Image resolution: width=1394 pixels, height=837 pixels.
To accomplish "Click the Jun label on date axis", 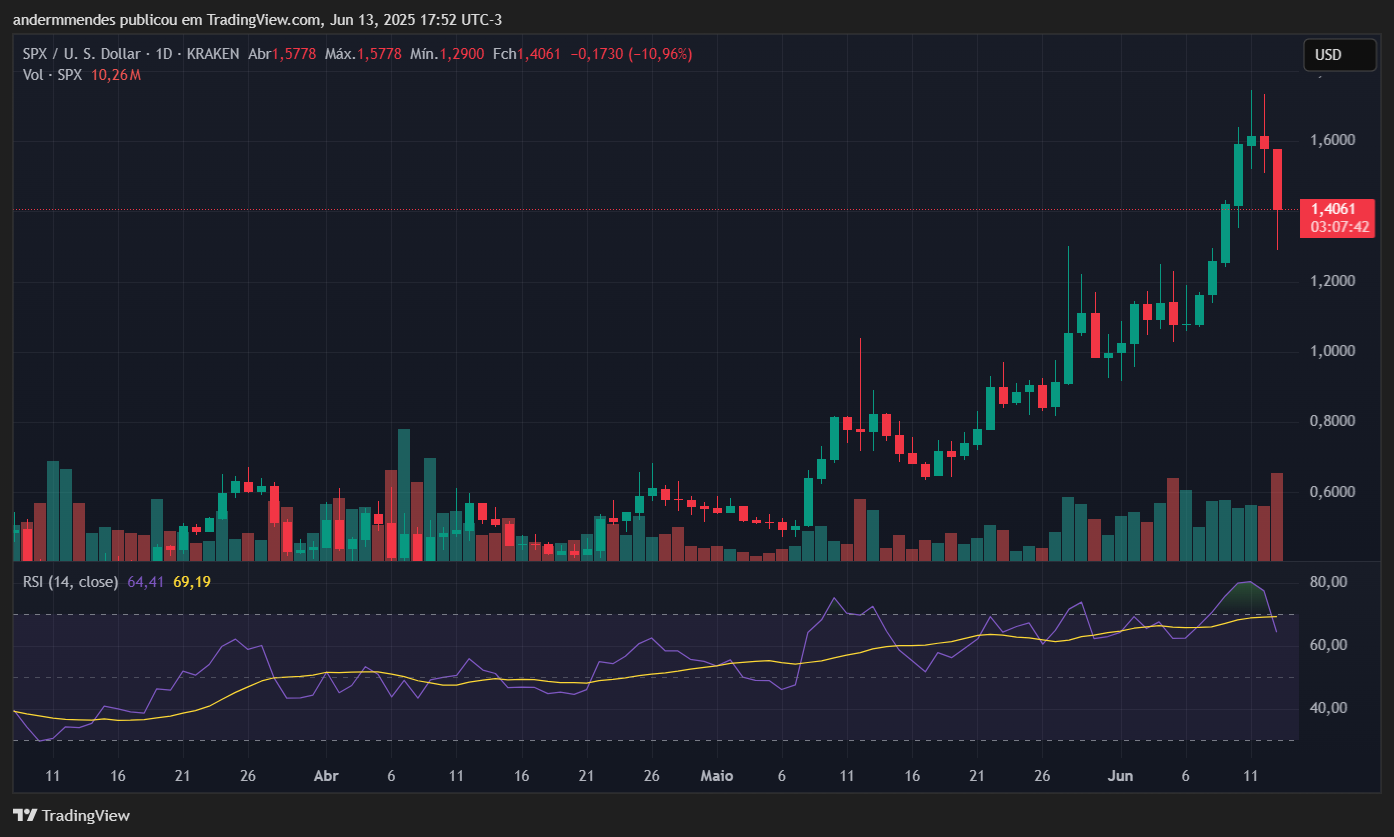I will click(x=1120, y=776).
